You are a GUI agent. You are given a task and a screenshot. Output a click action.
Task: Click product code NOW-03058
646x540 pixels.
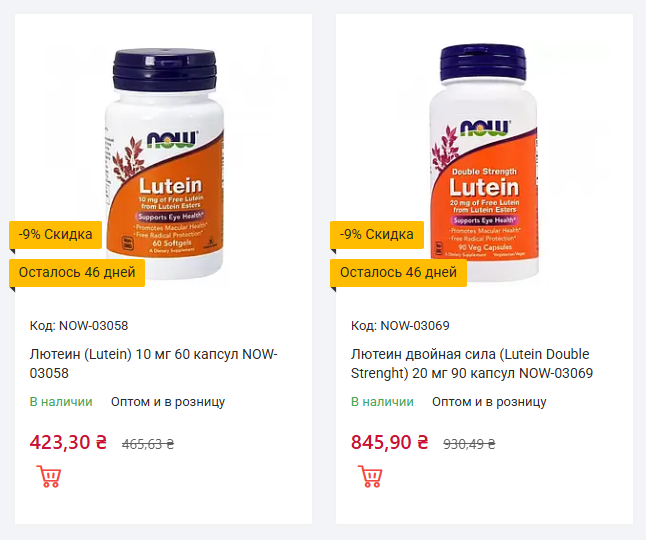pos(79,325)
